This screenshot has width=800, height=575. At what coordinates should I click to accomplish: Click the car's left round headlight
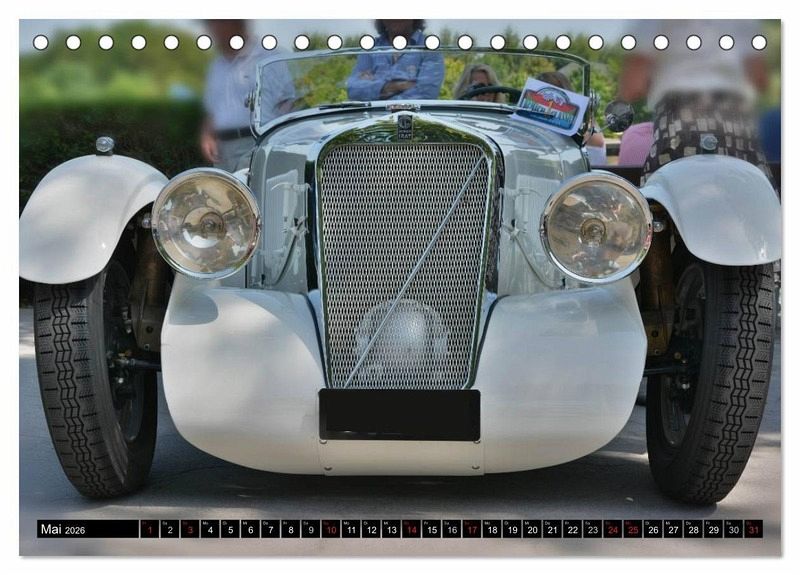[x=206, y=223]
